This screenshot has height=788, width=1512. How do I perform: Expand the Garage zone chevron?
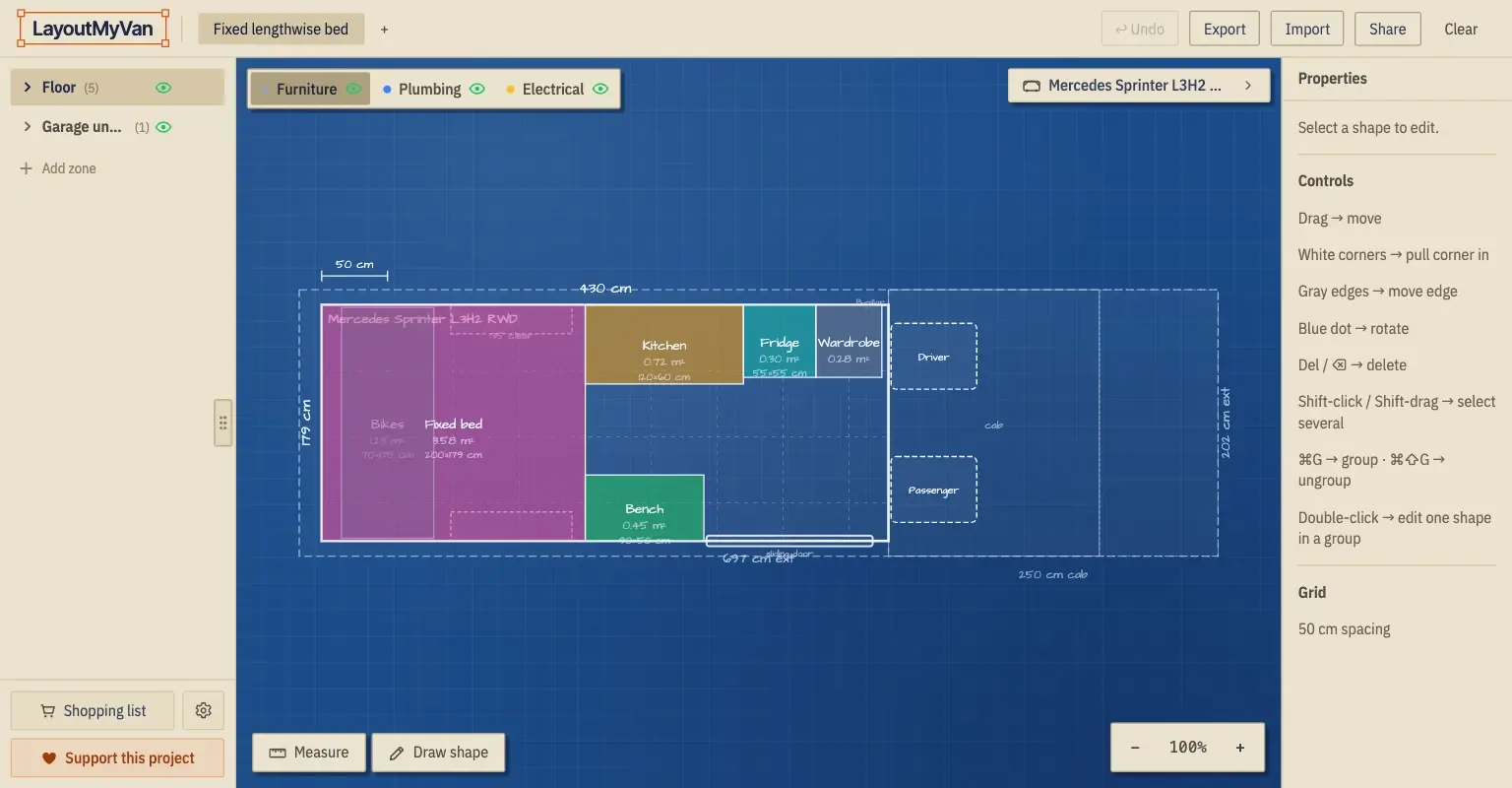(27, 127)
